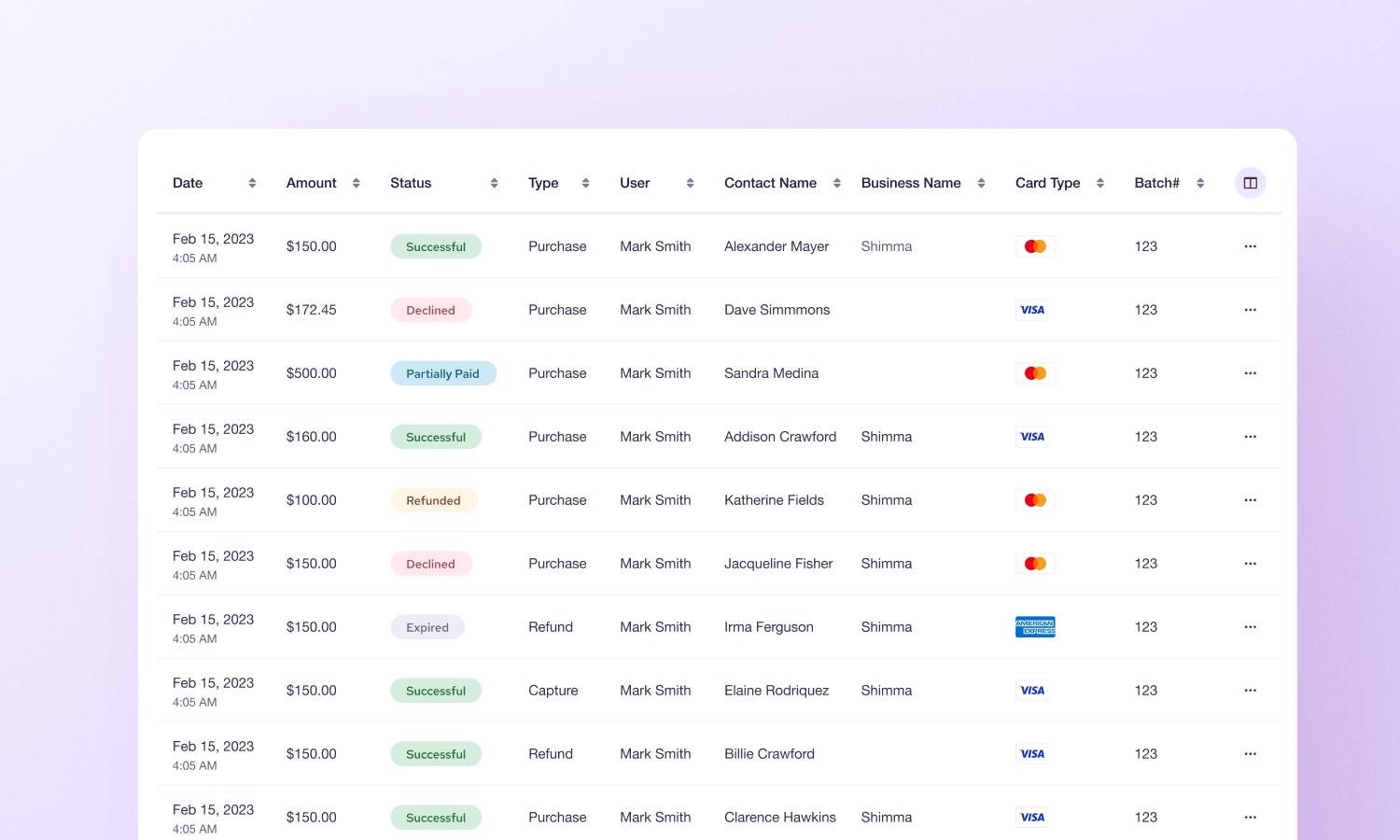Sort the table by the Date column

pos(253,183)
